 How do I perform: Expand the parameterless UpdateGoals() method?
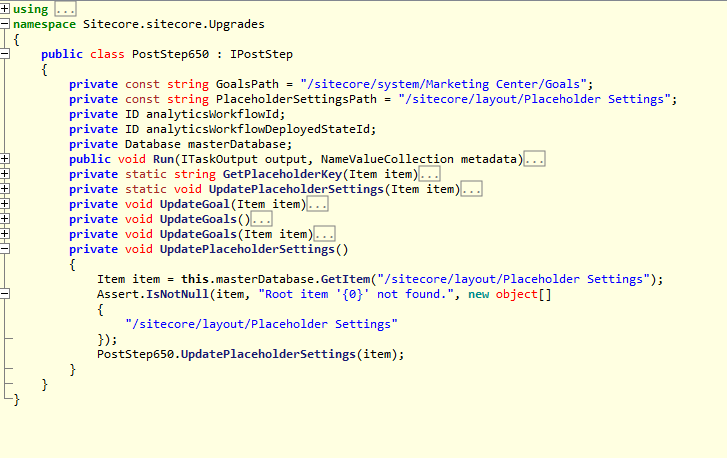(5, 219)
